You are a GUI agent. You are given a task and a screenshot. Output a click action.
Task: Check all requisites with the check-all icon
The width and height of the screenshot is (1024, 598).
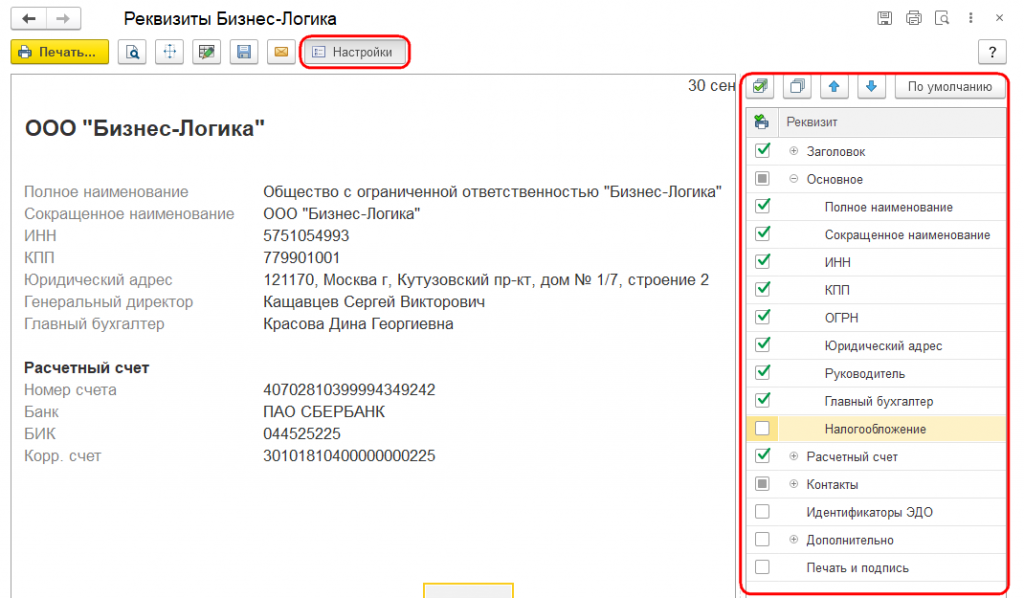tap(760, 86)
